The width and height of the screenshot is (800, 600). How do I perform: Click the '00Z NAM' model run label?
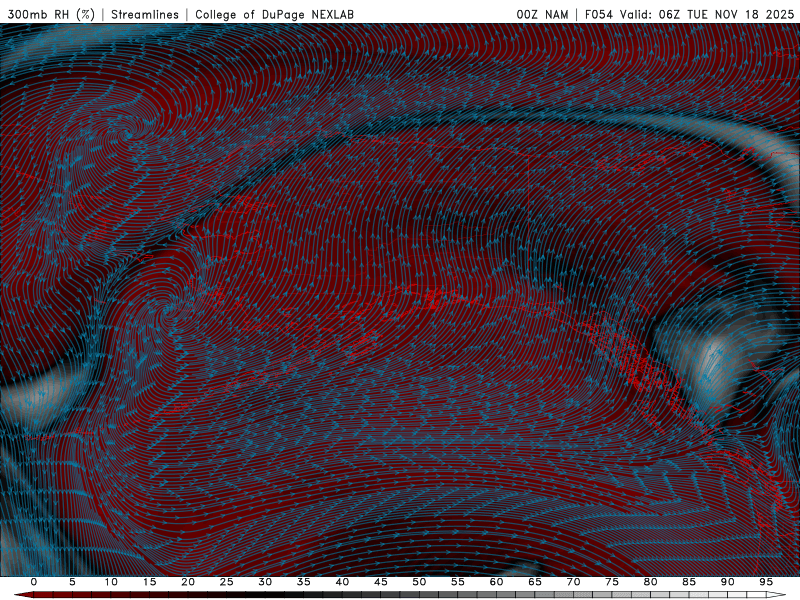[x=542, y=15]
